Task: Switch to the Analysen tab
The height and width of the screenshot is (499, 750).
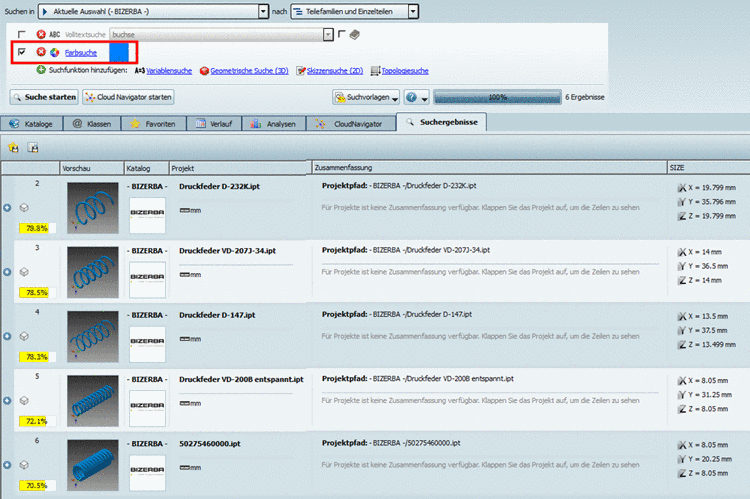Action: pos(274,123)
